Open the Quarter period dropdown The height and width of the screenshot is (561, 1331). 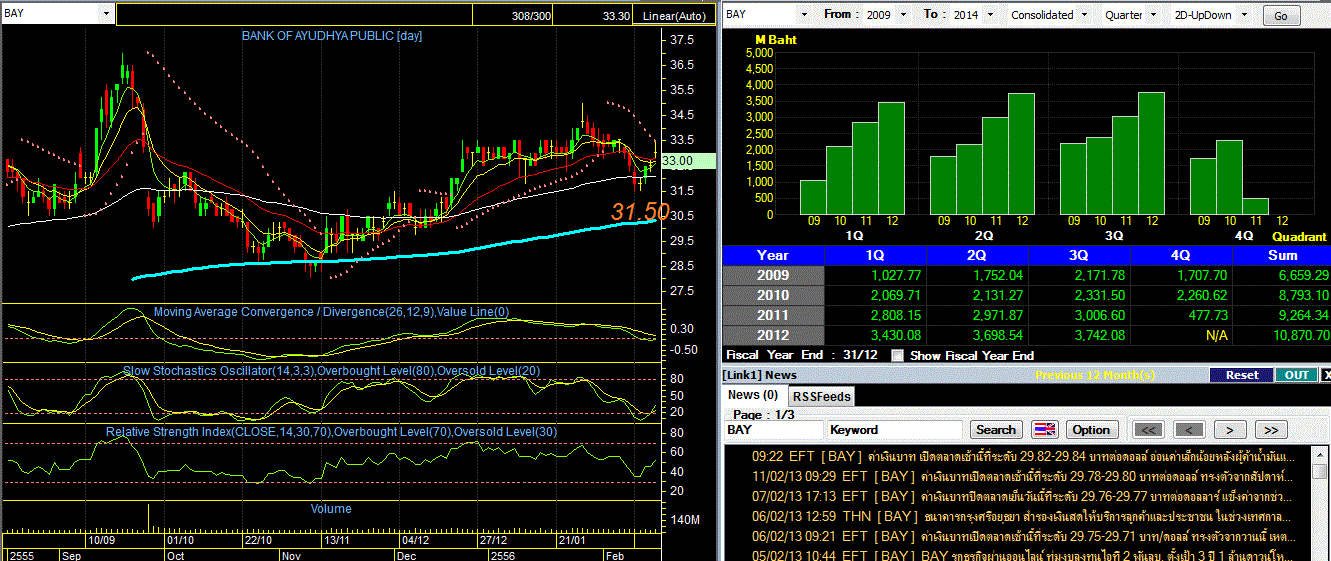[x=1153, y=15]
